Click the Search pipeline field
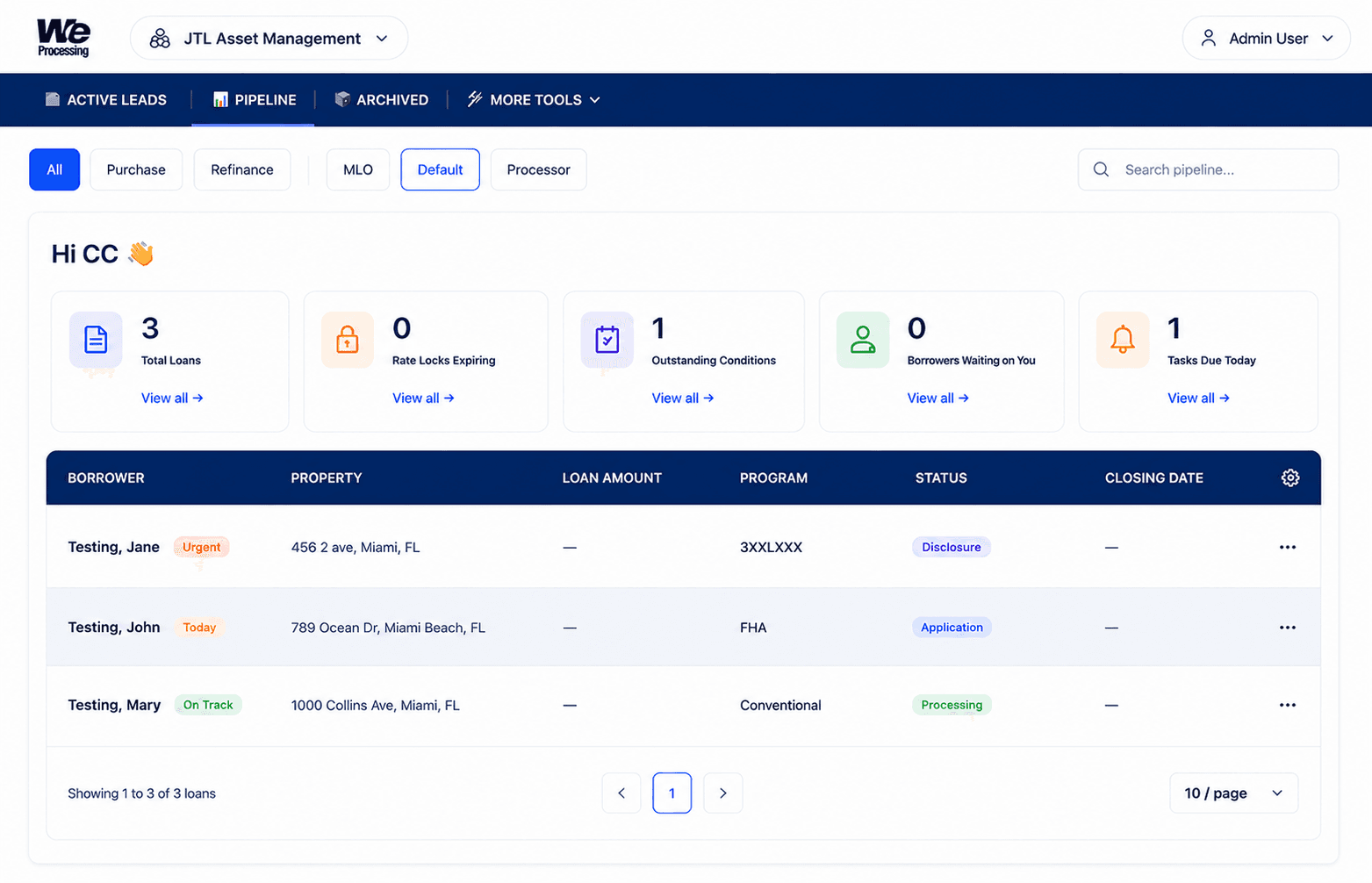The image size is (1372, 883). 1208,169
